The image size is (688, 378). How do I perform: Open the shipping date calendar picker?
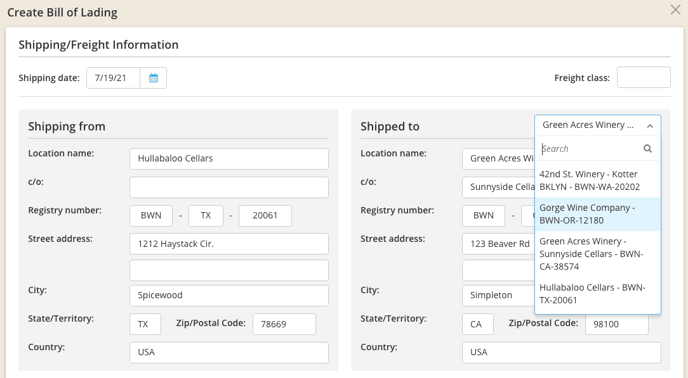click(153, 78)
